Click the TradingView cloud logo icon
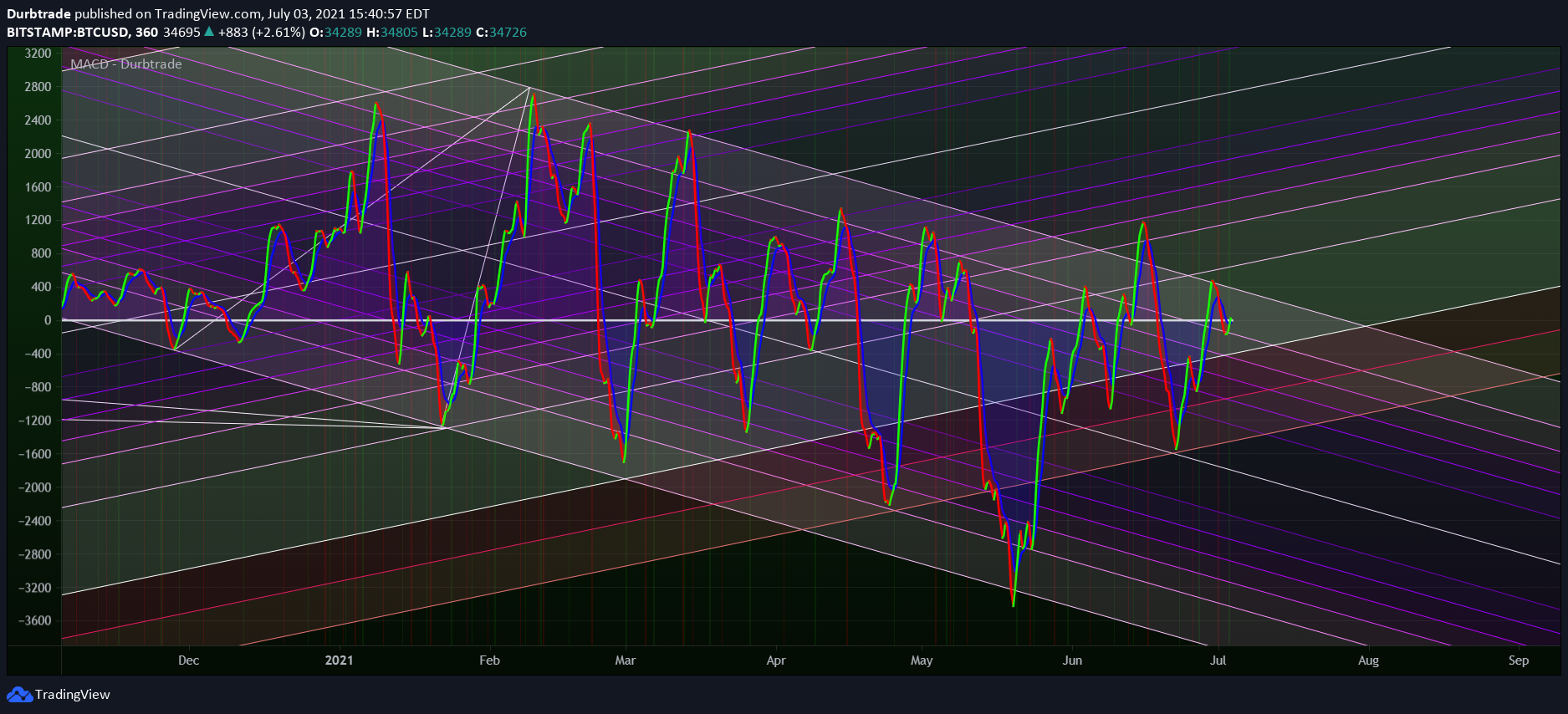Image resolution: width=1568 pixels, height=714 pixels. (x=19, y=695)
